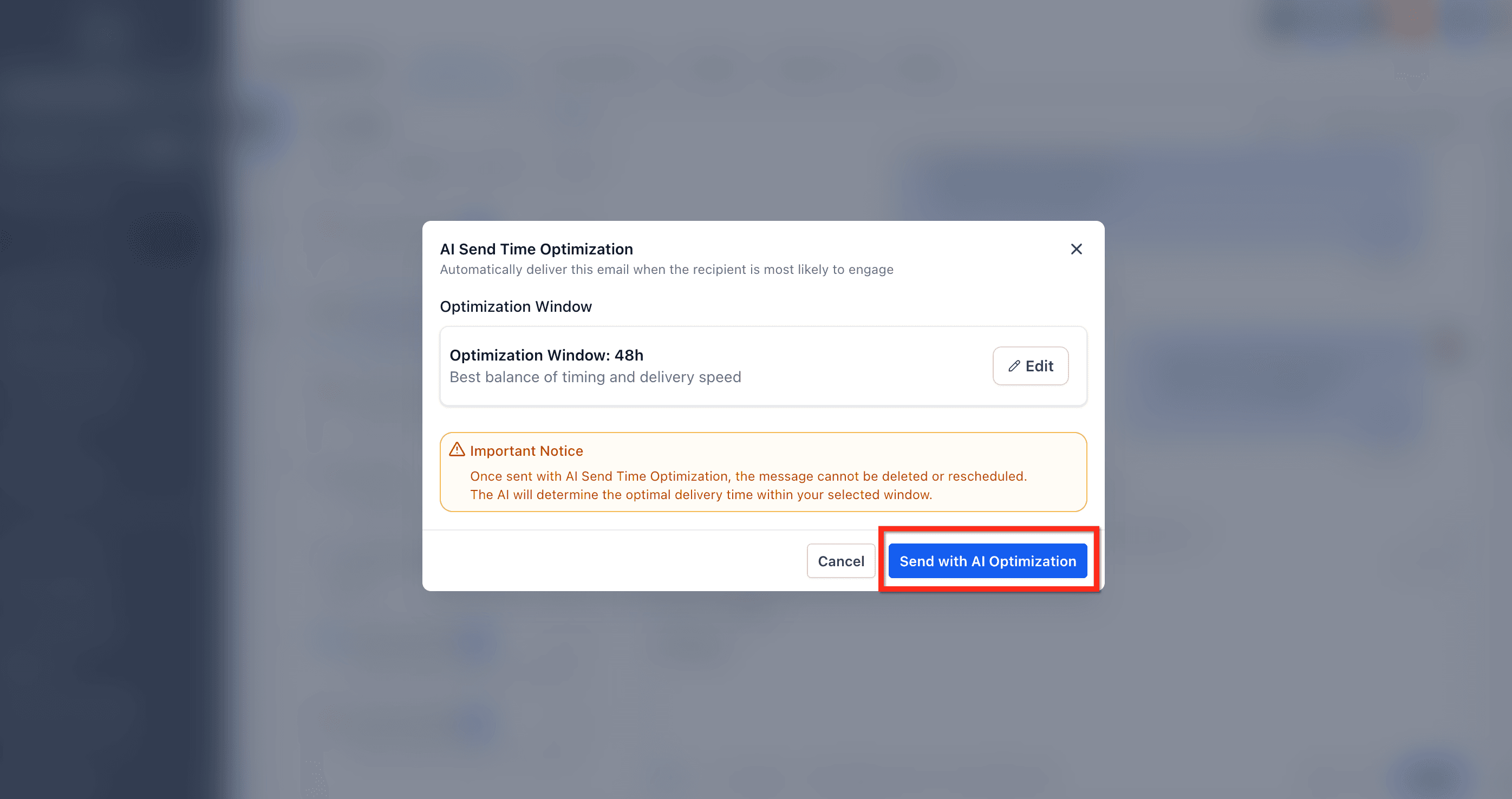Click the Important Notice heading text
Screen dimensions: 1512x799
(x=526, y=450)
